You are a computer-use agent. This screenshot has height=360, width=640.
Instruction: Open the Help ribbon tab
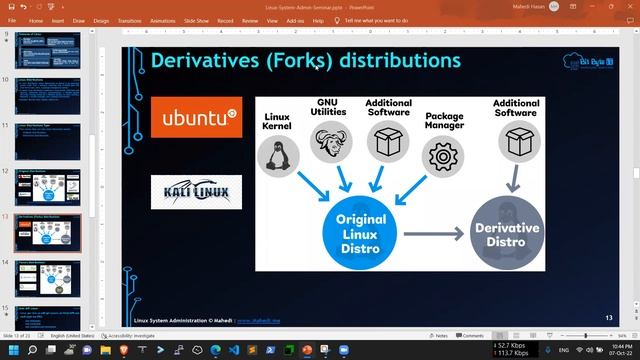pos(318,20)
